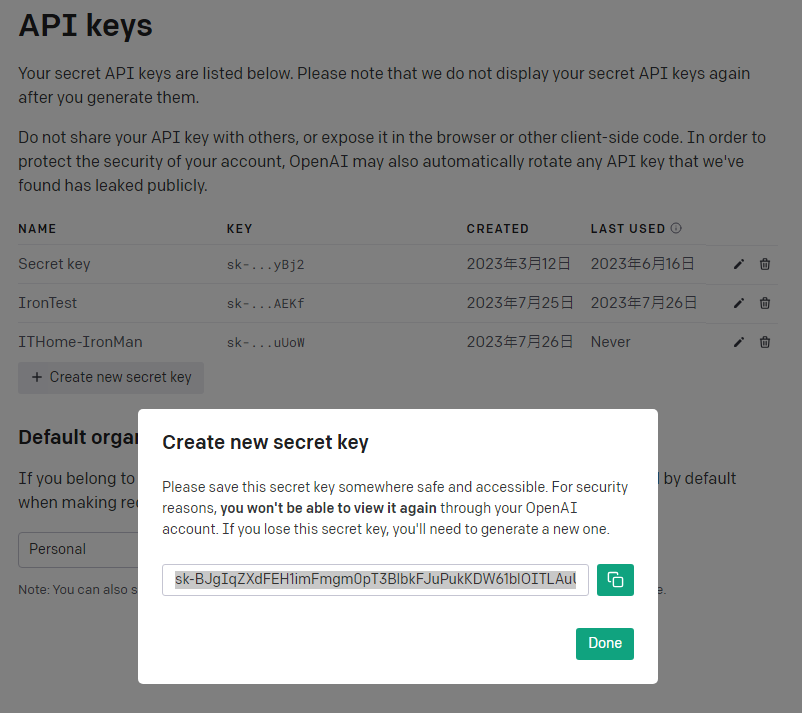This screenshot has width=802, height=713.
Task: Click Create new secret key button
Action: coord(111,377)
